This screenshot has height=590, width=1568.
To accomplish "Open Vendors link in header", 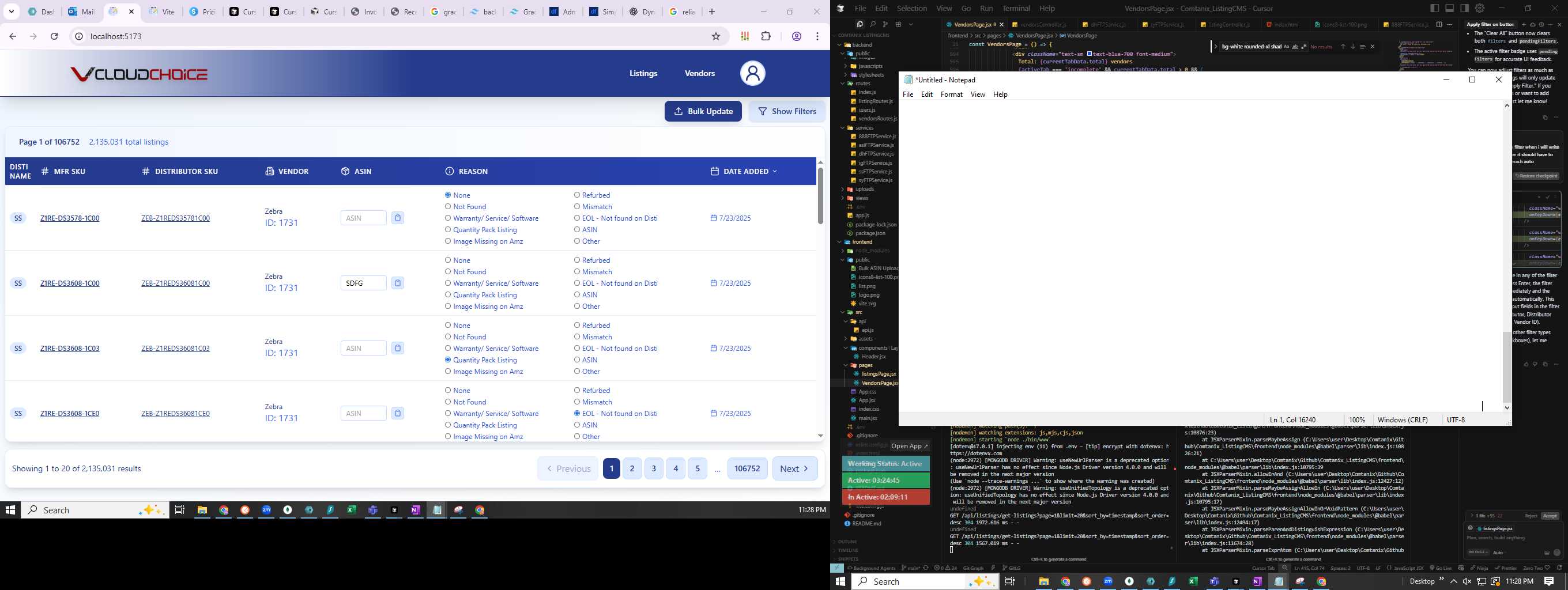I will [699, 74].
